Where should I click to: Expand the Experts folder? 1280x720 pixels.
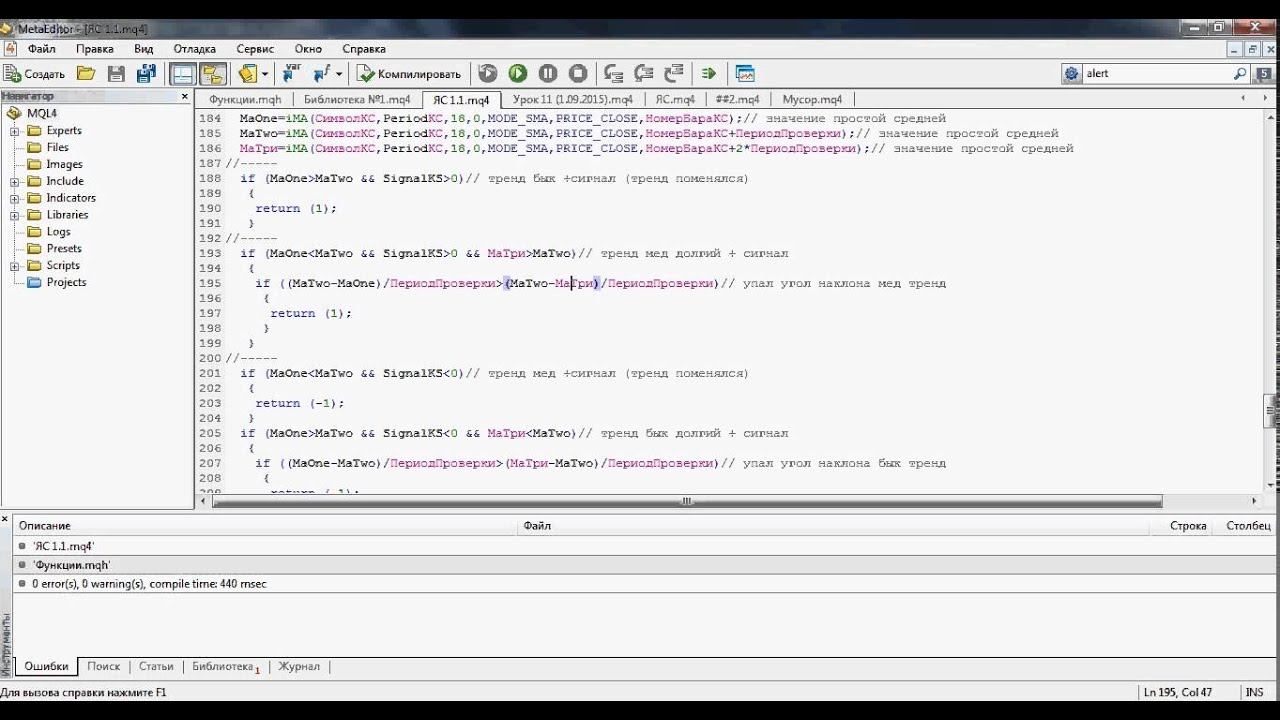(15, 131)
